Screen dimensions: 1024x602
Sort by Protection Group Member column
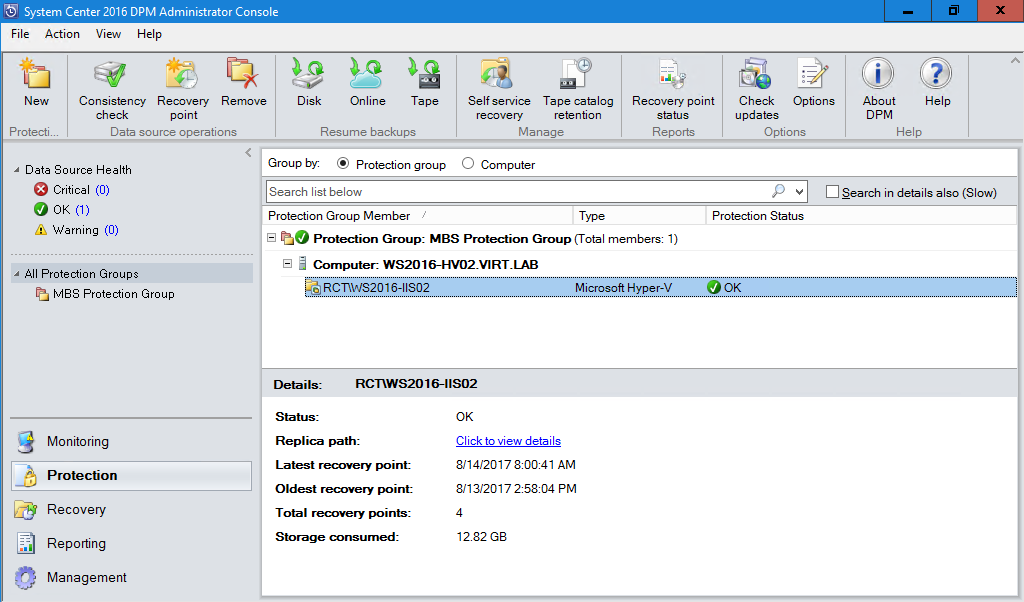pos(419,215)
